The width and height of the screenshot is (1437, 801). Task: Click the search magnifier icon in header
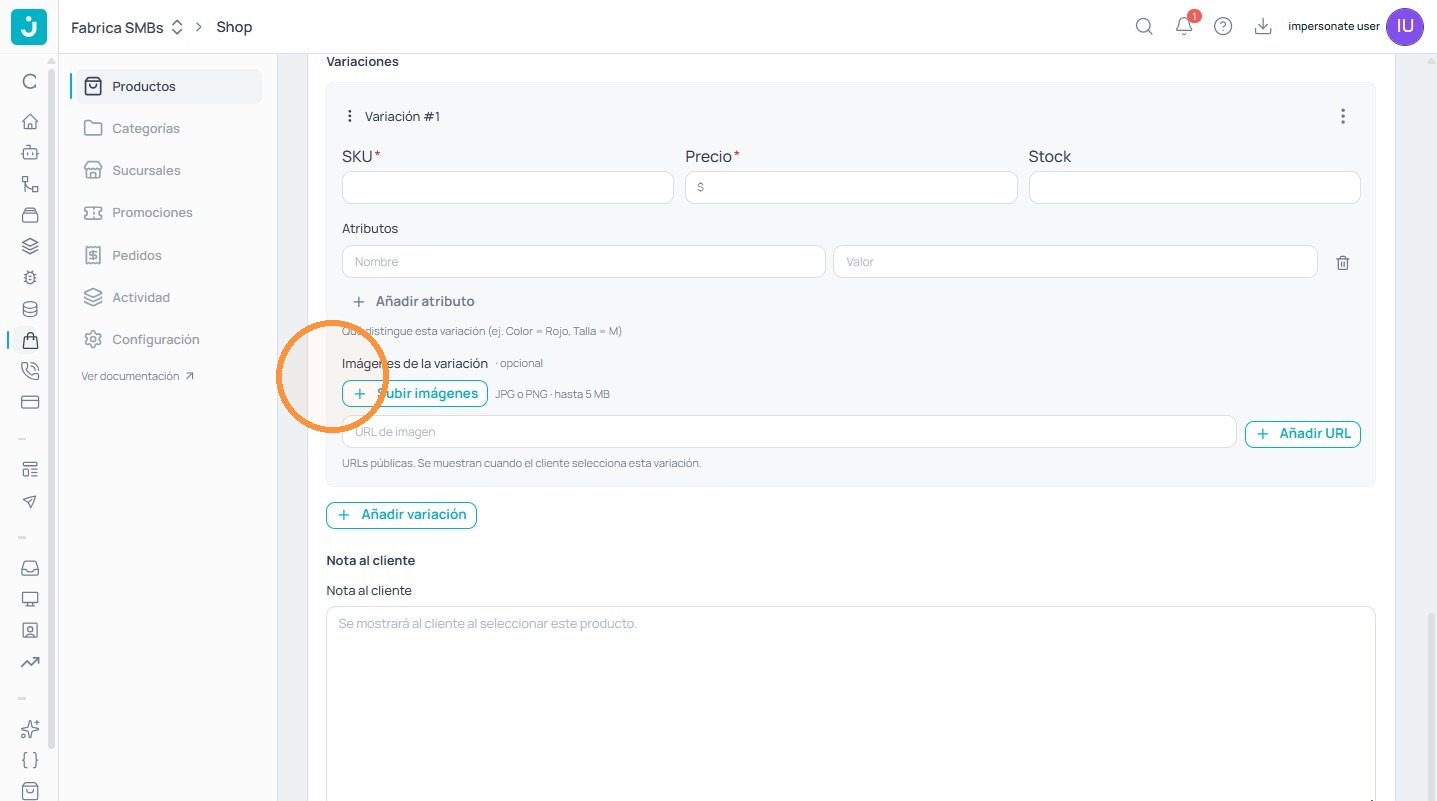point(1144,27)
